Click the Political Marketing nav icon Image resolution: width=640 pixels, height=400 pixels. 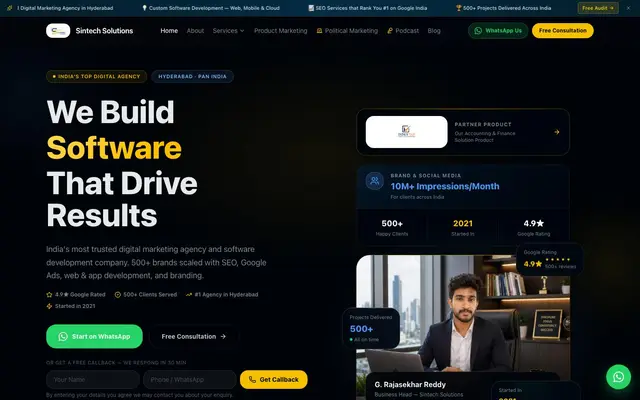coord(319,31)
